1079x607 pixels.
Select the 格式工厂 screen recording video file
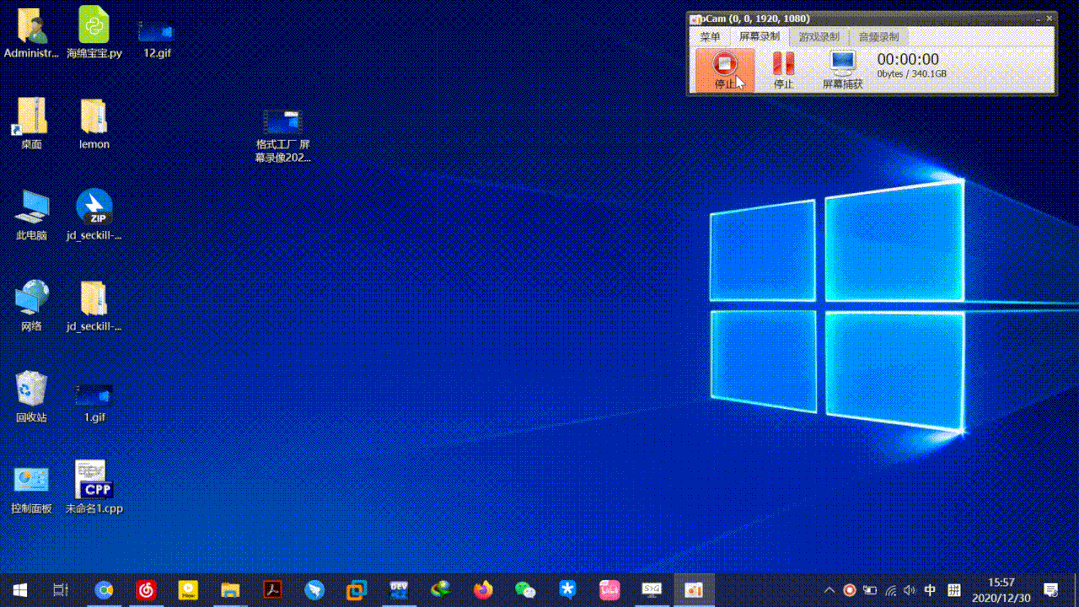[283, 136]
